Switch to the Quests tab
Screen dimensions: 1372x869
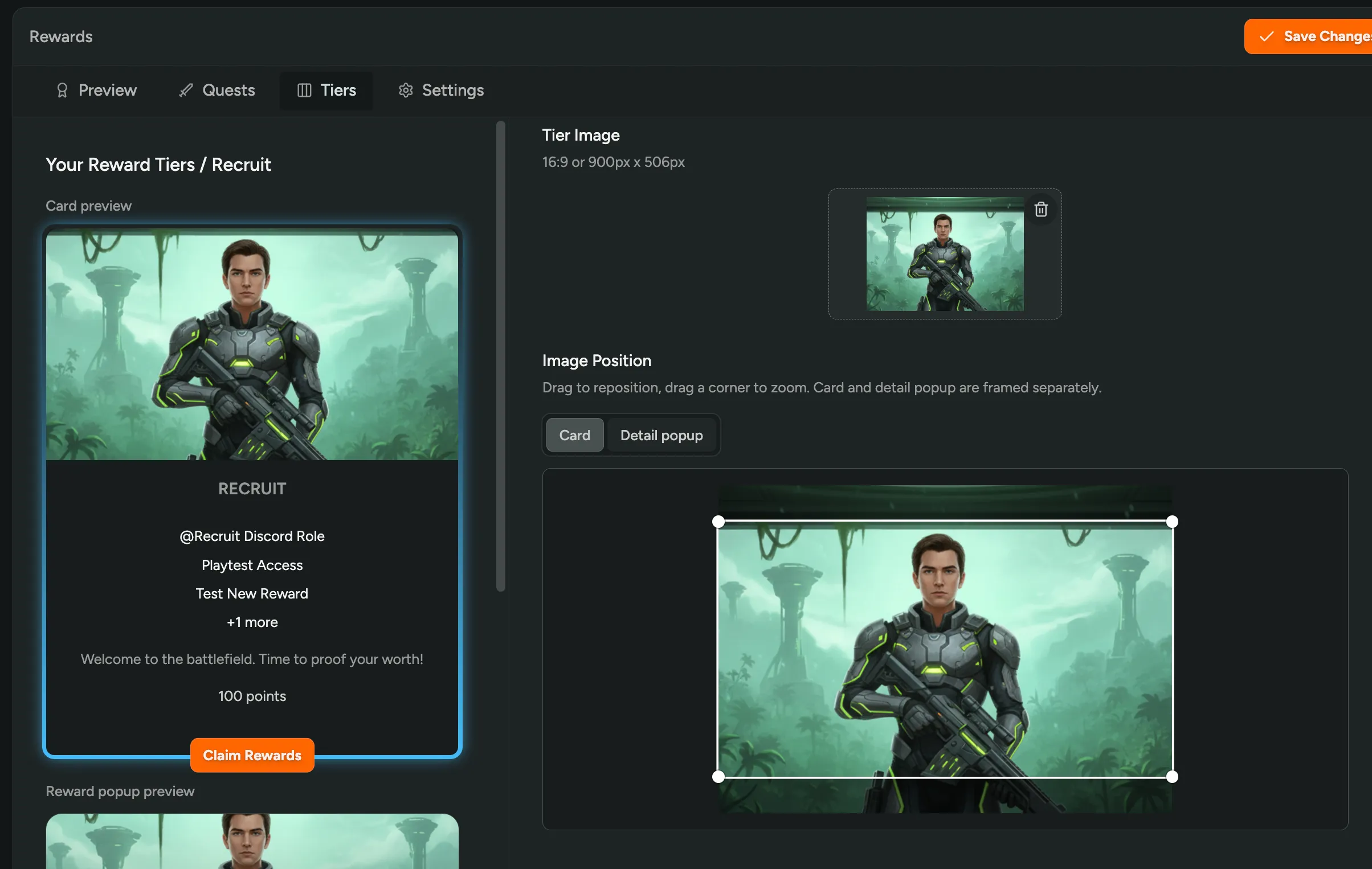click(x=217, y=90)
